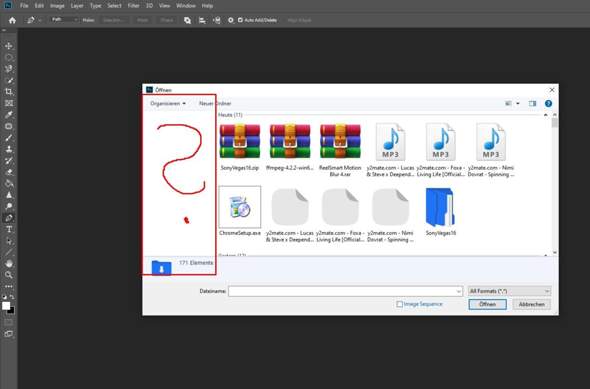Select the Hand tool
Viewport: 590px width, 389px height.
[x=9, y=264]
